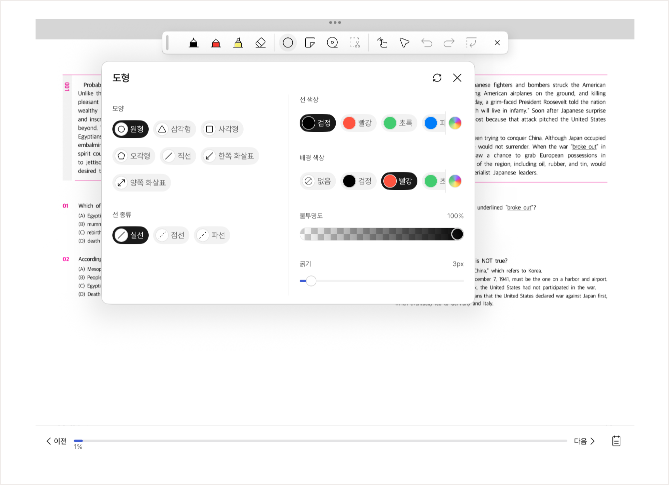The image size is (669, 485).
Task: Open custom line color rainbow picker
Action: [455, 123]
